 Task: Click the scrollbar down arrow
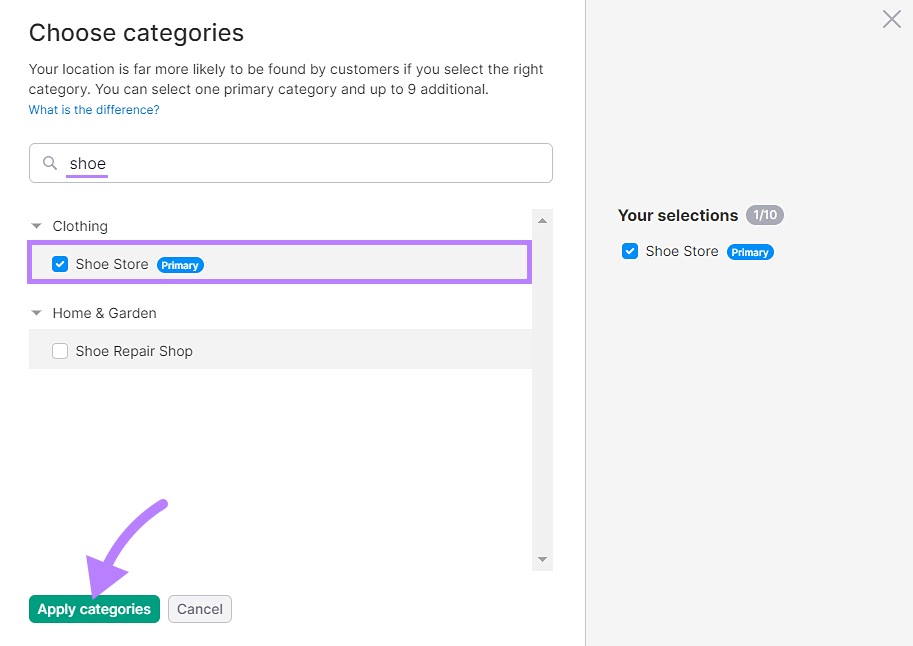tap(541, 558)
